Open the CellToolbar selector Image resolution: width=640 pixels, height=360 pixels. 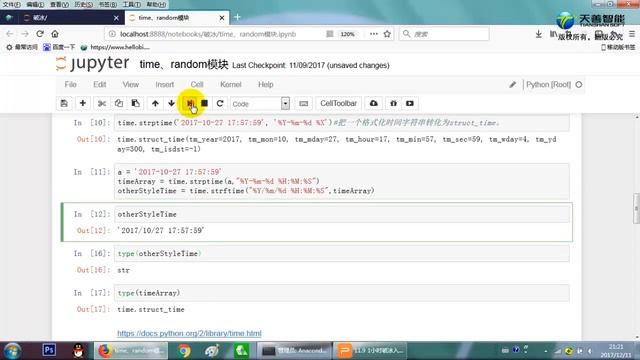click(338, 104)
